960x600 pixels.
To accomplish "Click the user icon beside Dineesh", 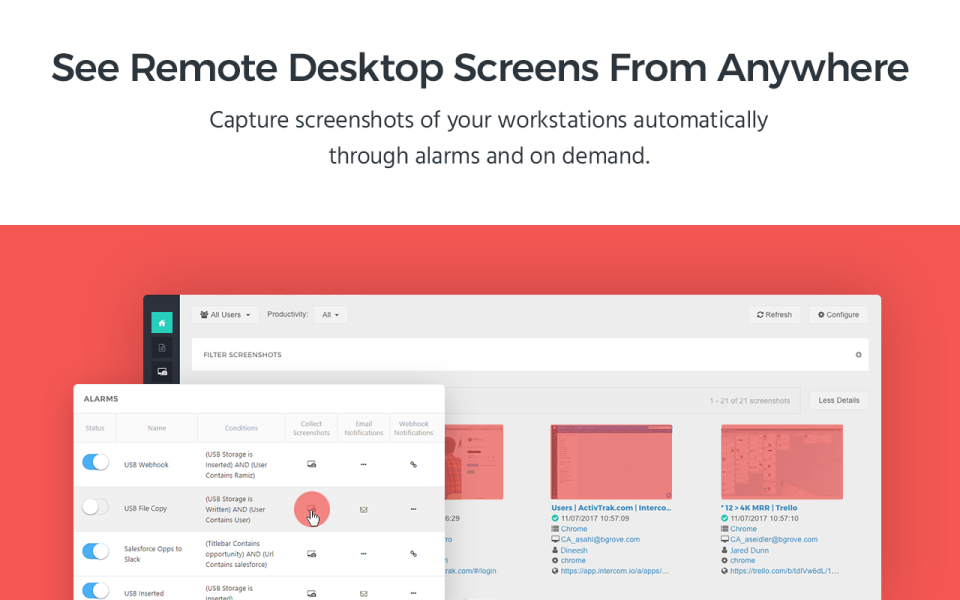I will tap(555, 550).
